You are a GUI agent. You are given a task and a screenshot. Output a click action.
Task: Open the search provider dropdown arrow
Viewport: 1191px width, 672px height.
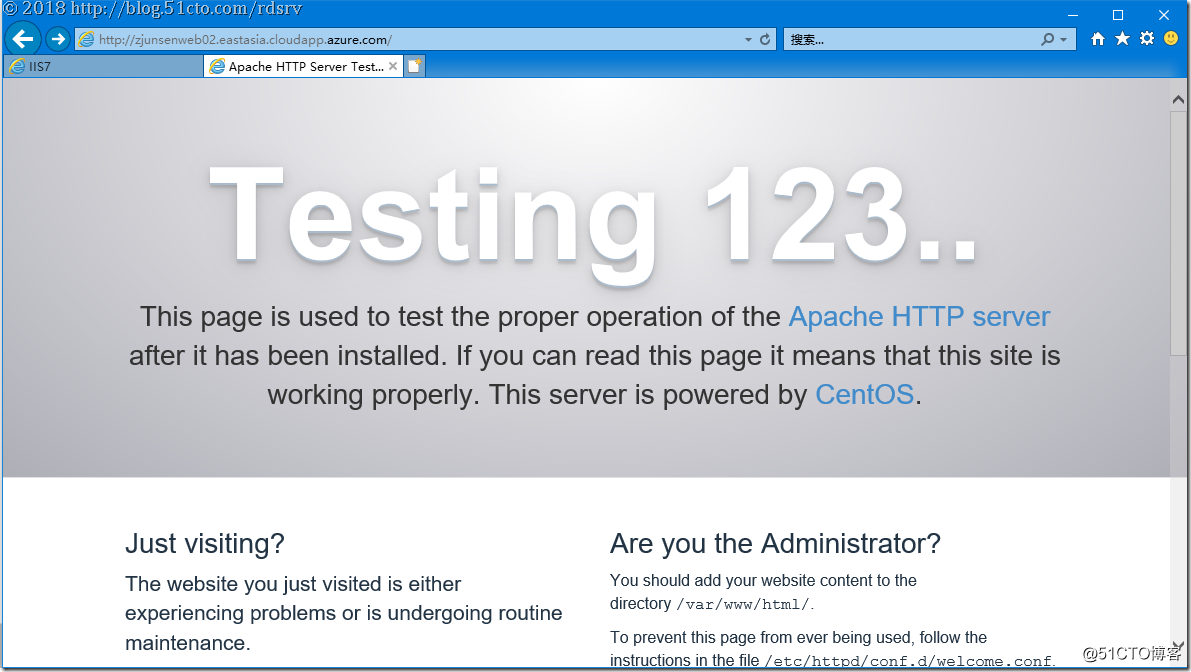[1063, 39]
